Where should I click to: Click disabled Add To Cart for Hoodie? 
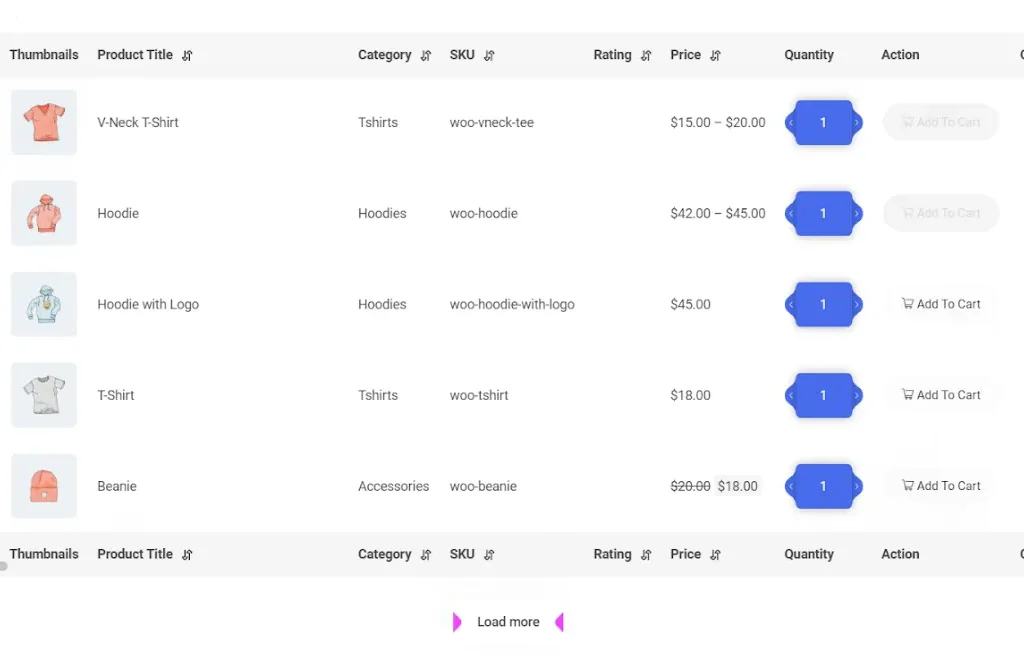(x=941, y=213)
